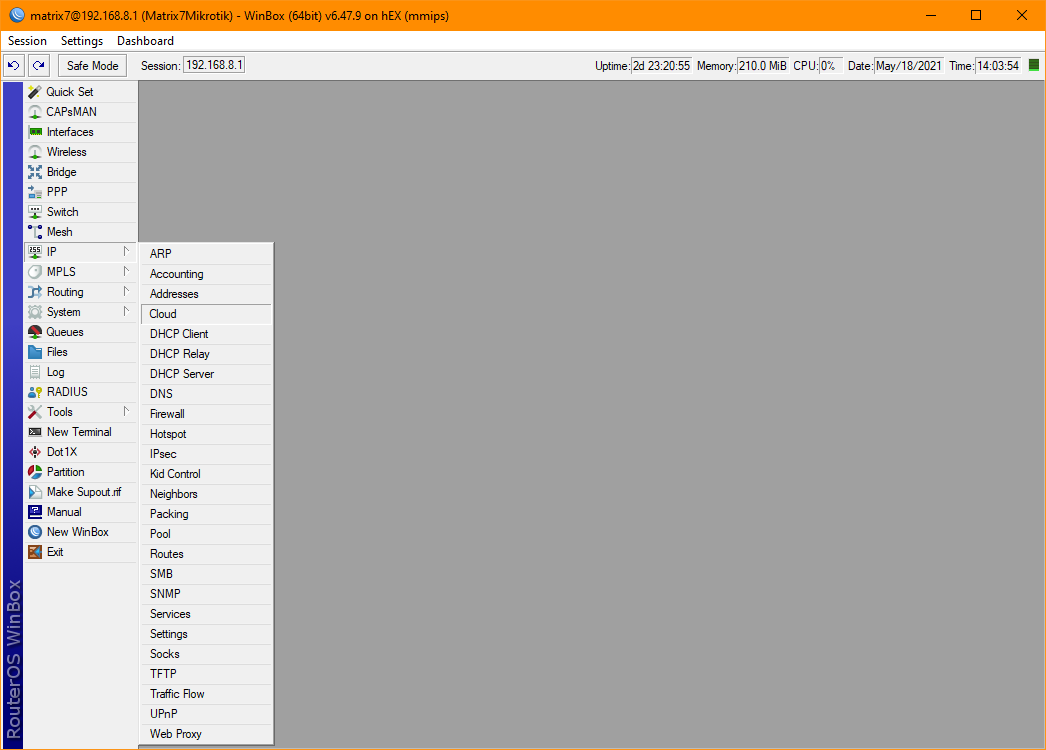This screenshot has height=750, width=1046.
Task: Click the System gear icon
Action: coord(35,312)
